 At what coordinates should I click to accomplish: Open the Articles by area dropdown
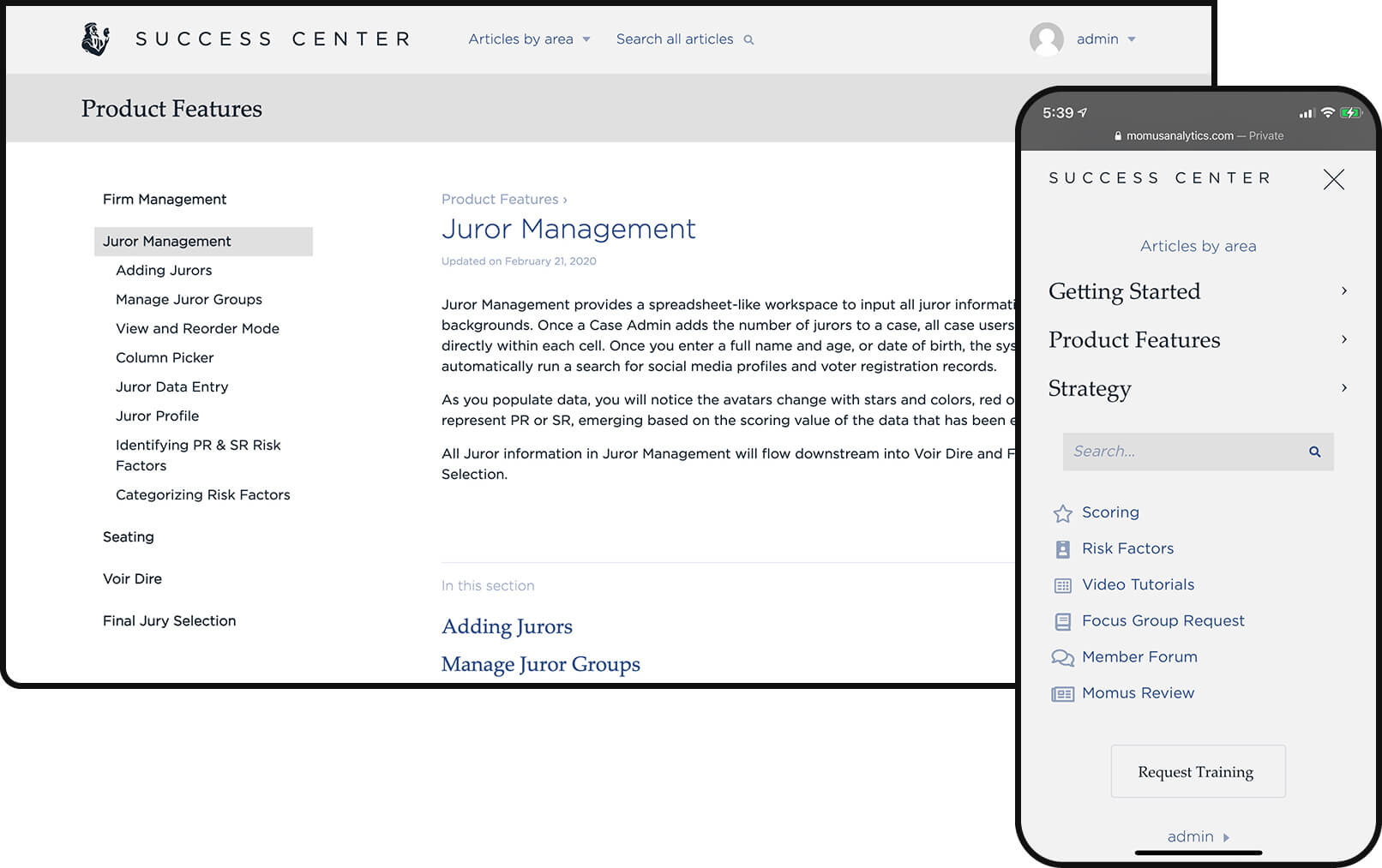coord(528,39)
